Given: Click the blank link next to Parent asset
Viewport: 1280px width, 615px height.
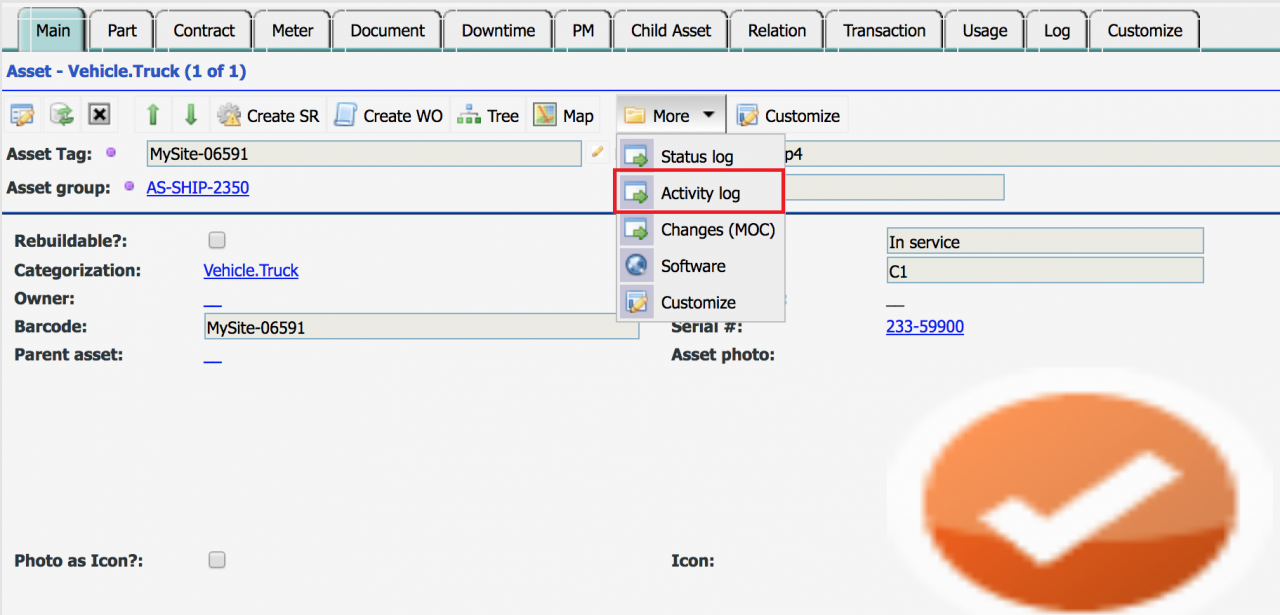Looking at the screenshot, I should [212, 355].
